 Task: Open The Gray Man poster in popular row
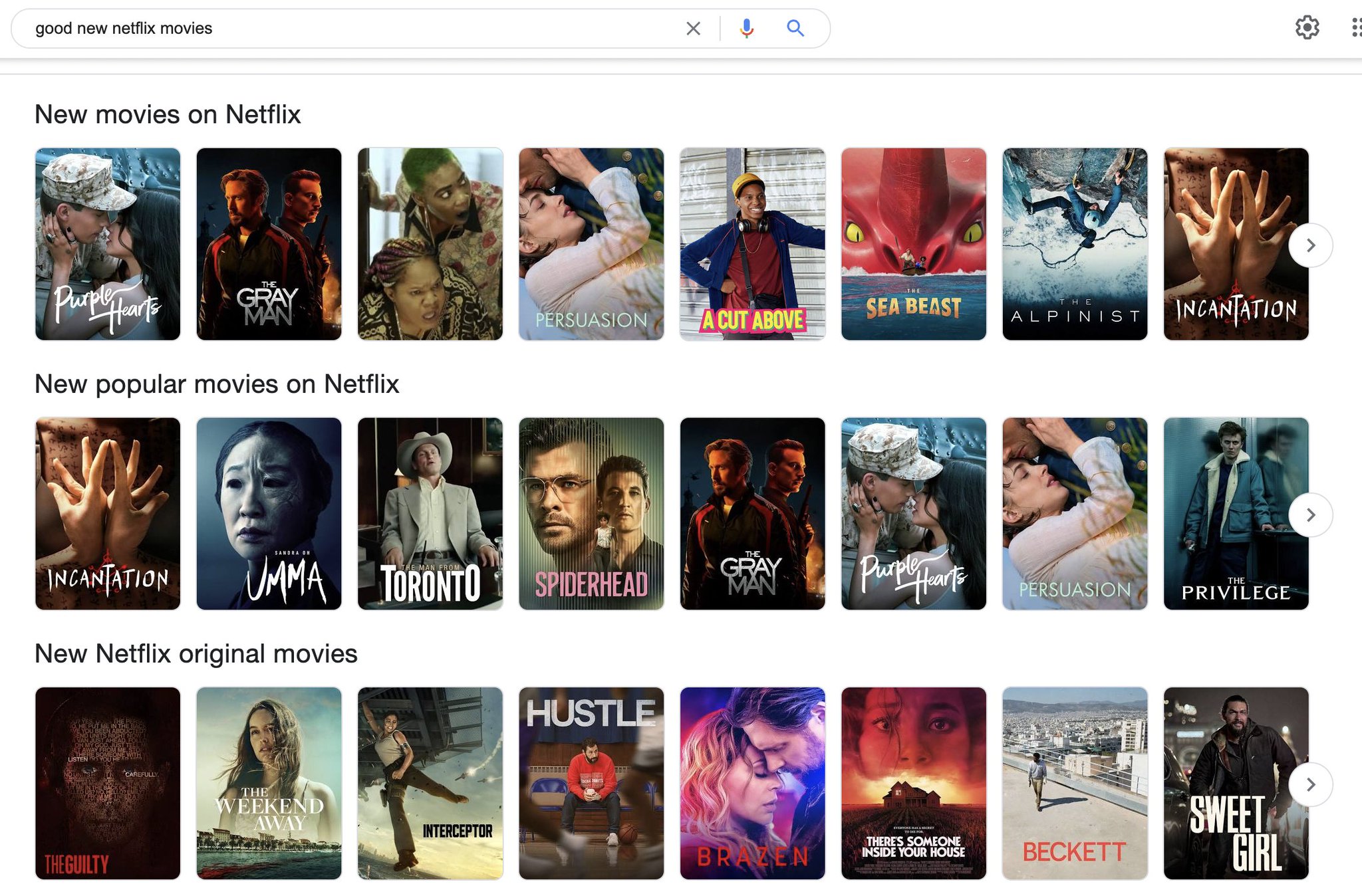(x=752, y=514)
